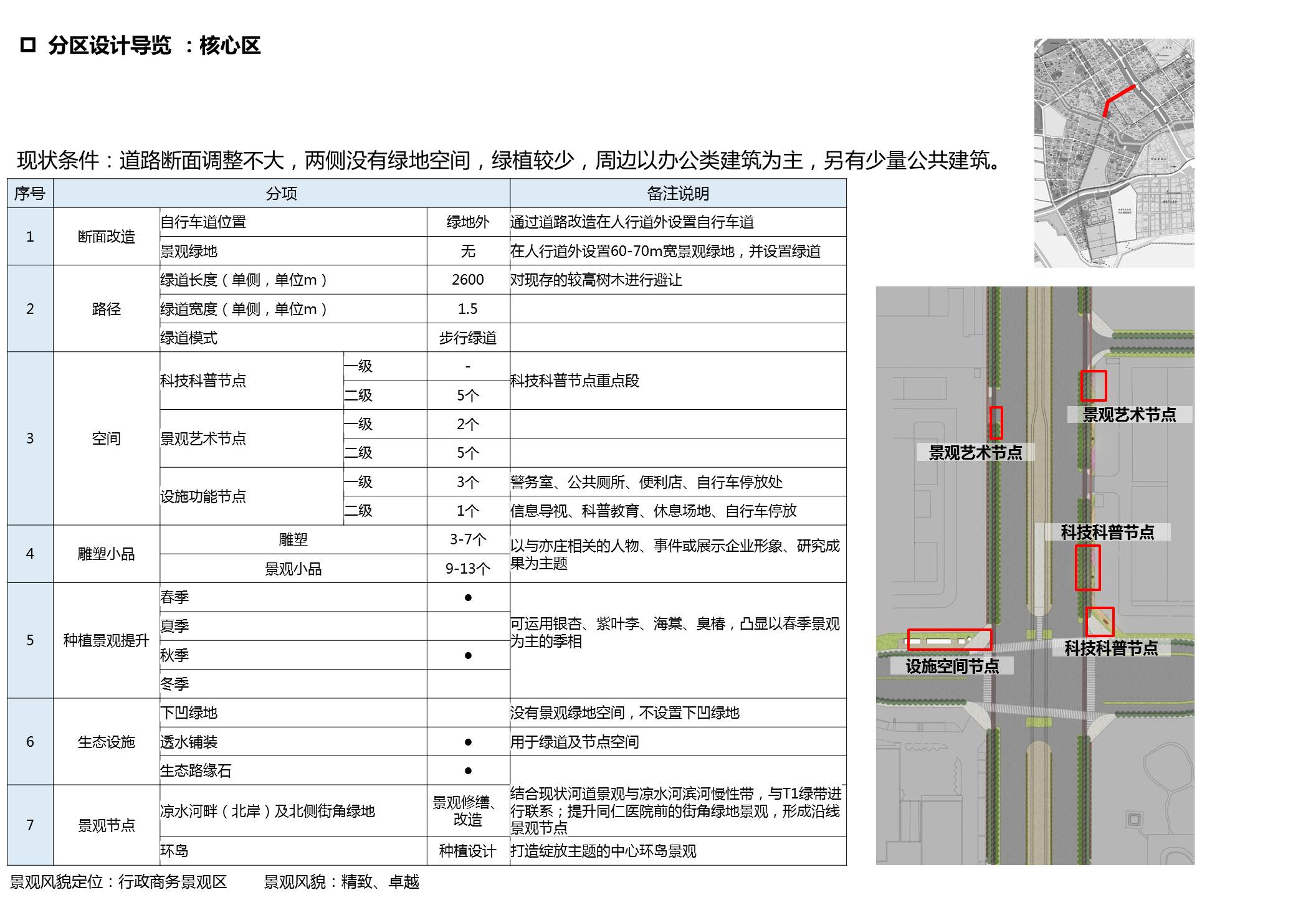Click the 夏季 row label

(x=174, y=626)
